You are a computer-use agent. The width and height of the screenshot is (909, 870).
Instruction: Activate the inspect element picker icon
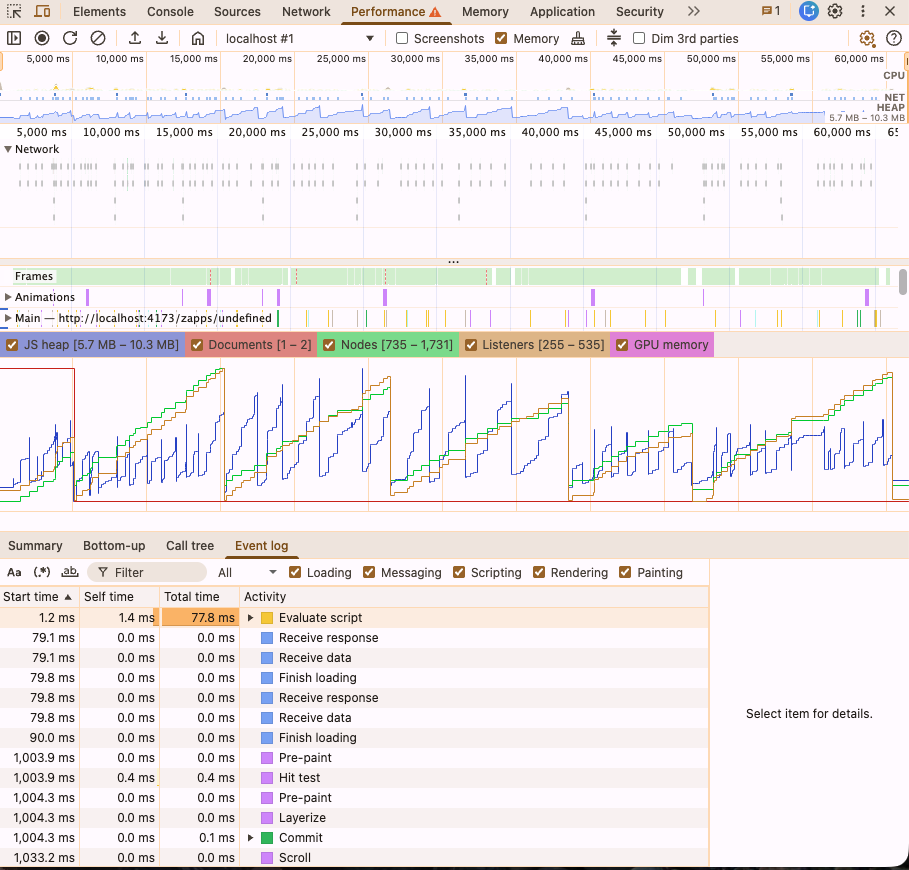point(14,12)
